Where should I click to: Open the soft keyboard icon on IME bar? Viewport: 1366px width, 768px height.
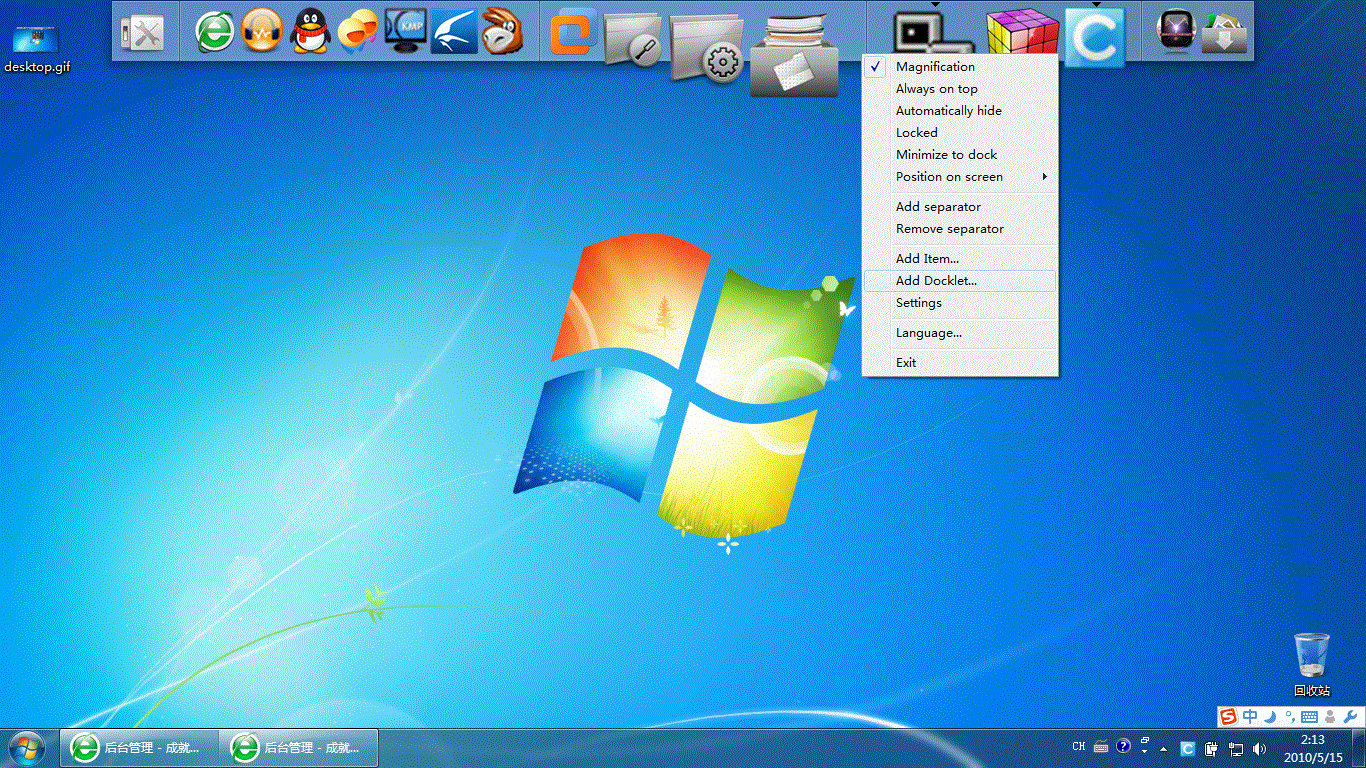click(1310, 716)
